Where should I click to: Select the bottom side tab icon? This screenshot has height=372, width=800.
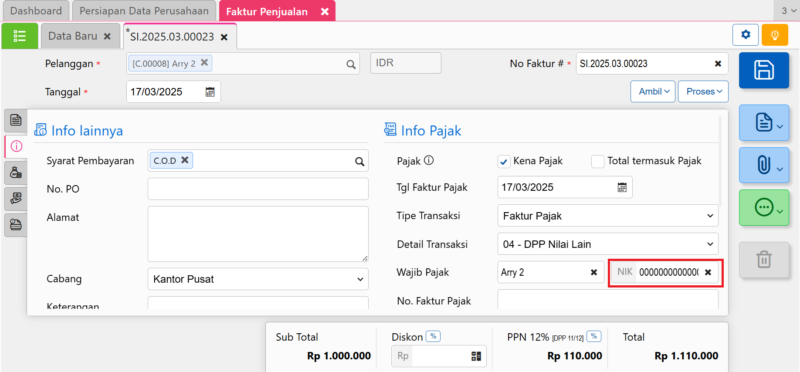16,225
